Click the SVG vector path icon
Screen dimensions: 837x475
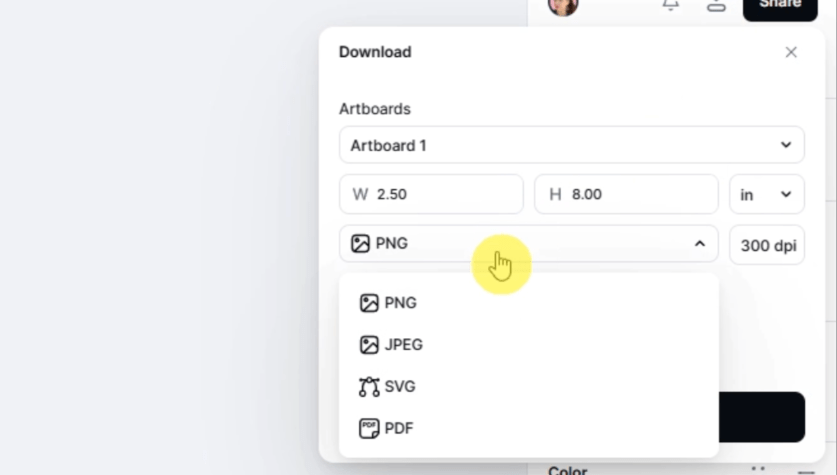coord(369,387)
